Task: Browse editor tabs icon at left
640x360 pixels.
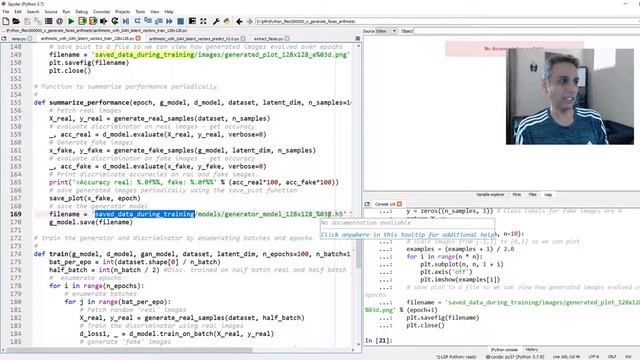Action: (x=4, y=38)
